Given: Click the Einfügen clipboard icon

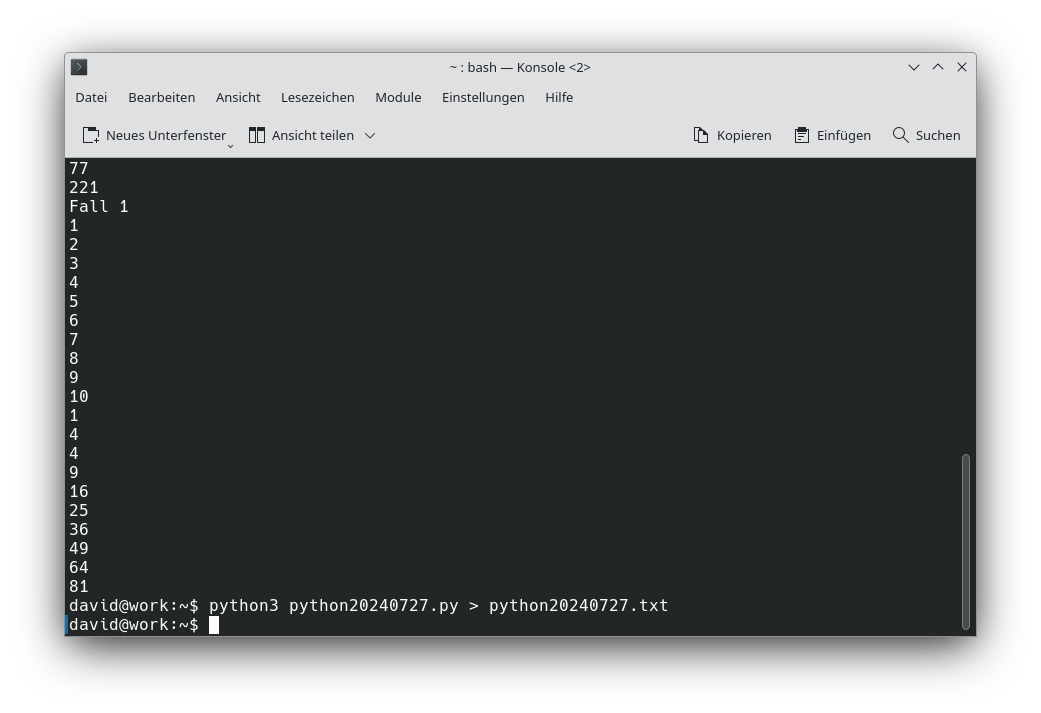Looking at the screenshot, I should [802, 135].
